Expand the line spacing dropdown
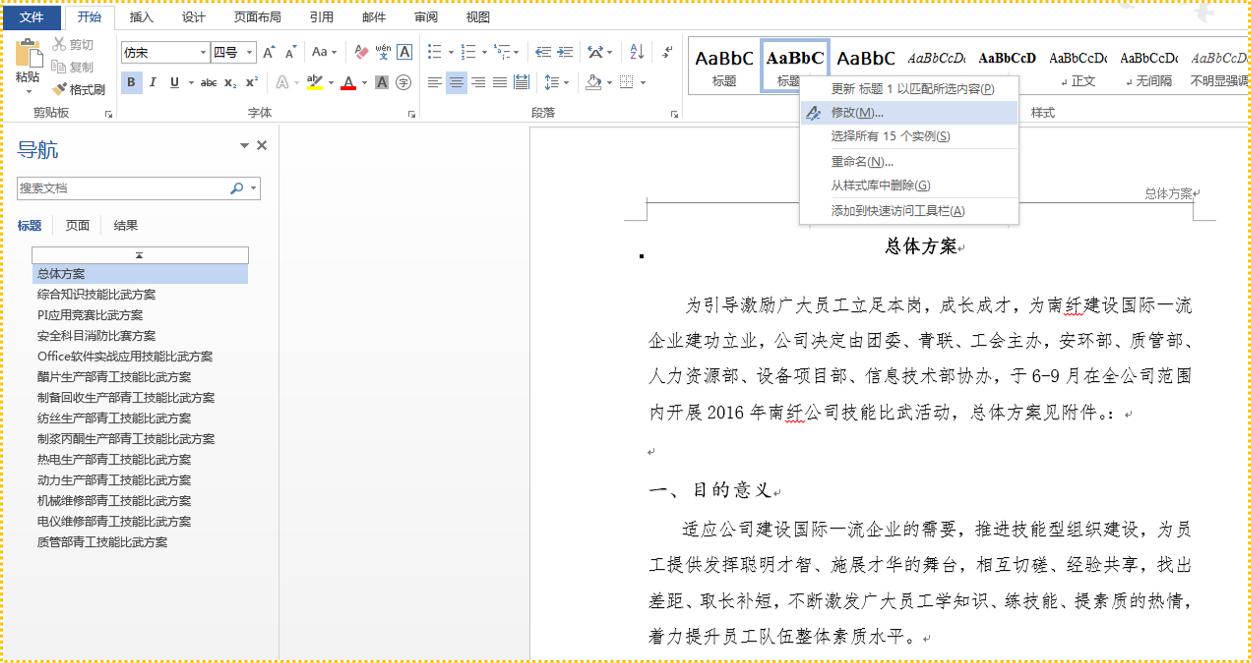This screenshot has height=663, width=1251. (x=566, y=82)
